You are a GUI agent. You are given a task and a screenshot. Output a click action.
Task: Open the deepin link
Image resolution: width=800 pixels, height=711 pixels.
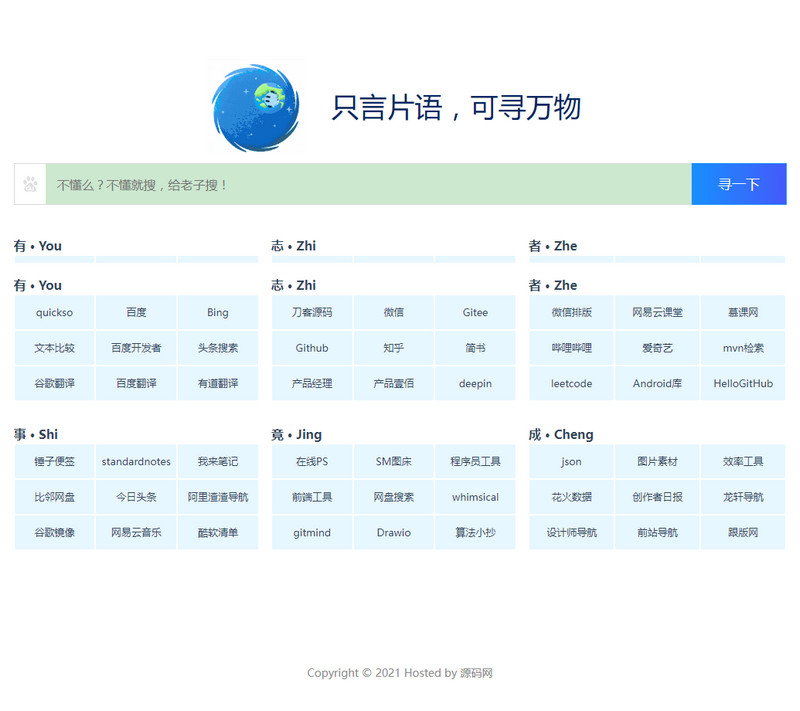(x=475, y=384)
